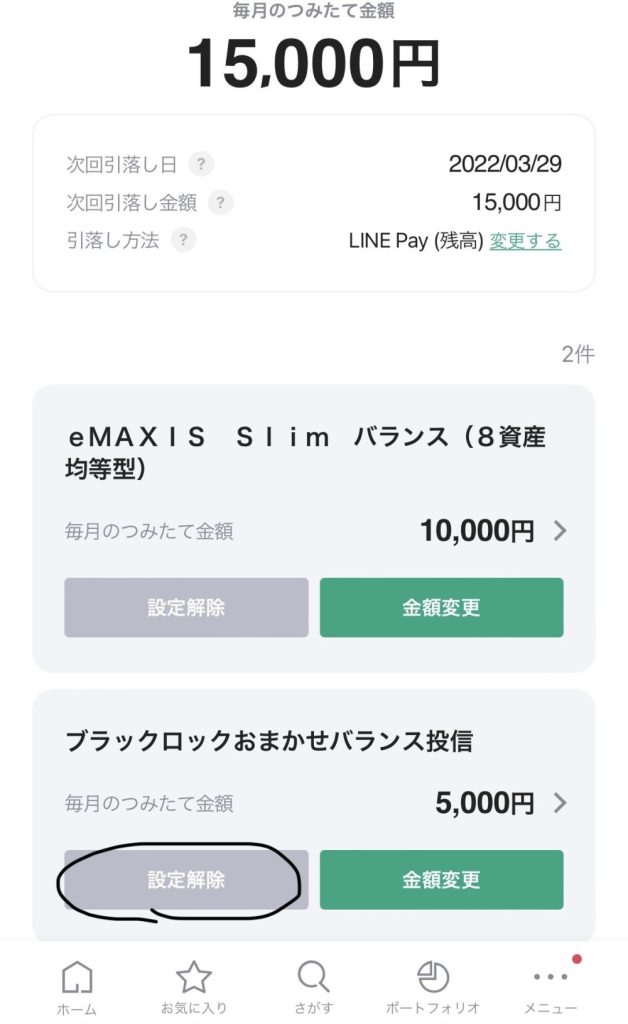Open the メニュー three-dots icon

(x=551, y=976)
